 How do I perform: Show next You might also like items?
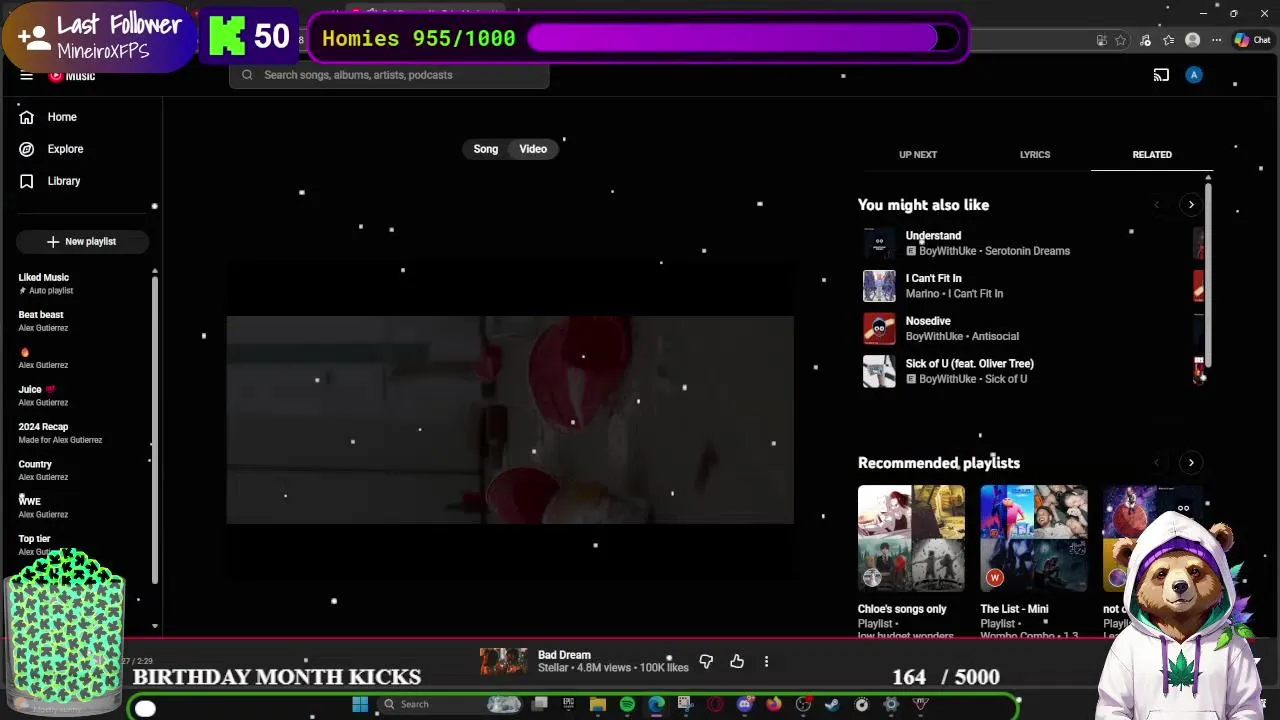coord(1191,205)
